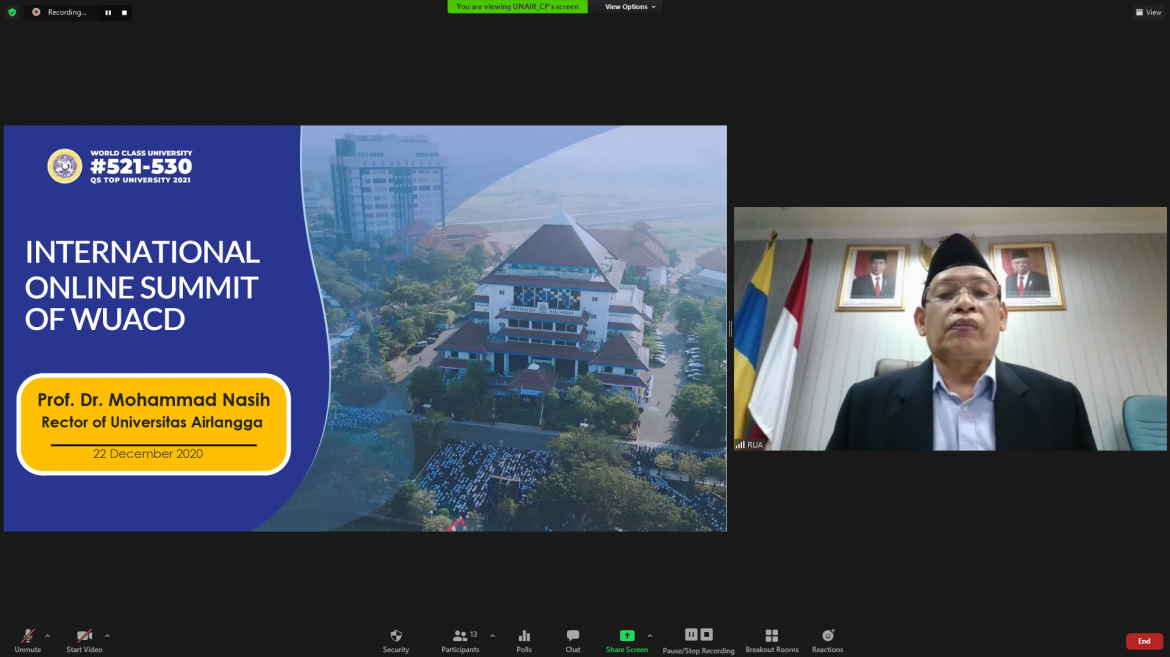
Task: Click the "INTERNATIONAL ONLINE SUMMIT OF WUACD" title
Action: click(x=142, y=285)
